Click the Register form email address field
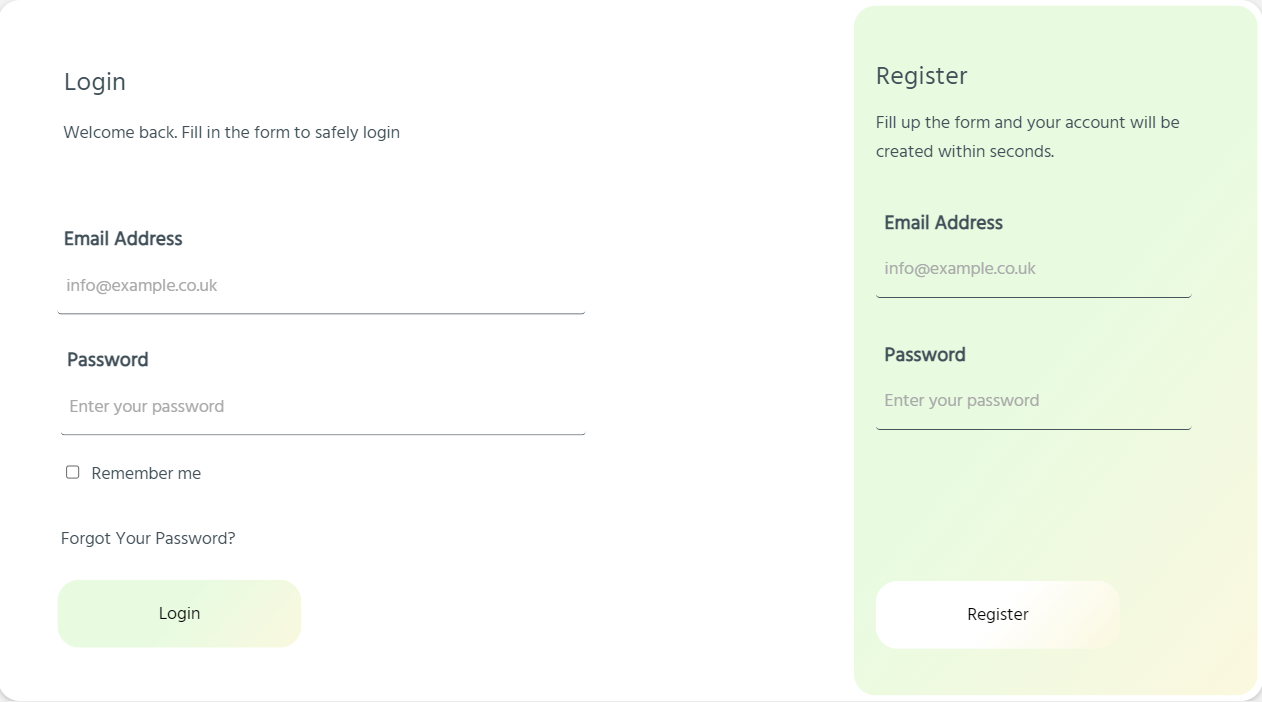Image resolution: width=1262 pixels, height=702 pixels. [x=1033, y=269]
